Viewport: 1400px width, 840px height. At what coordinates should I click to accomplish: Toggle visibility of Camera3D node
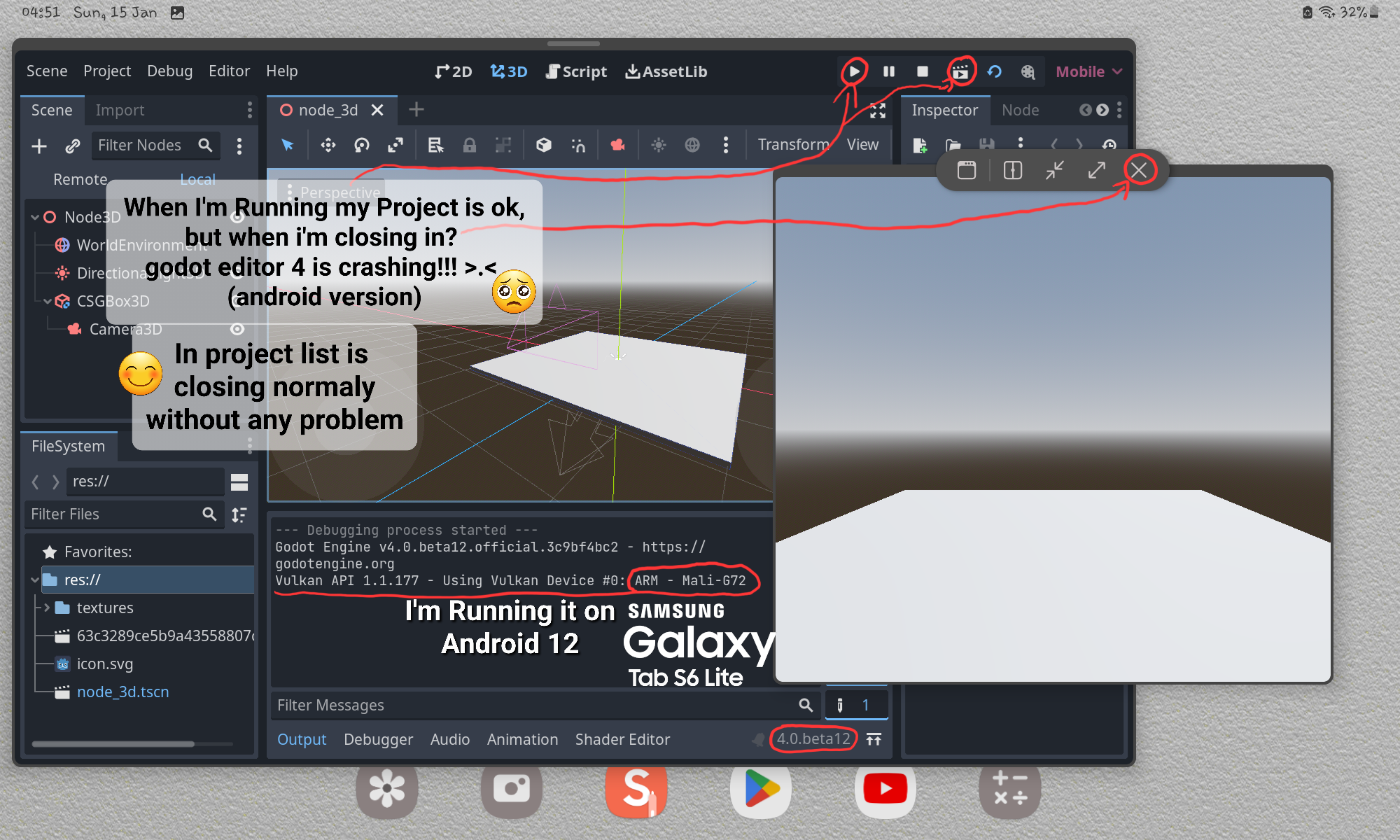237,329
